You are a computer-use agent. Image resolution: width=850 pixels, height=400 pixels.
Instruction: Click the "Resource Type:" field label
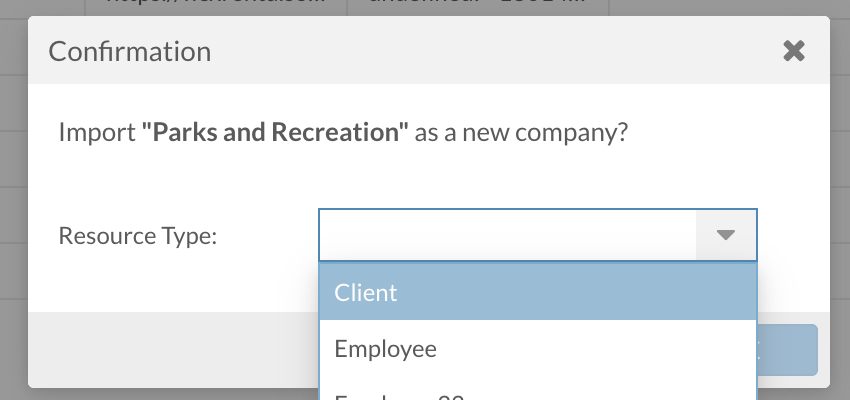138,236
